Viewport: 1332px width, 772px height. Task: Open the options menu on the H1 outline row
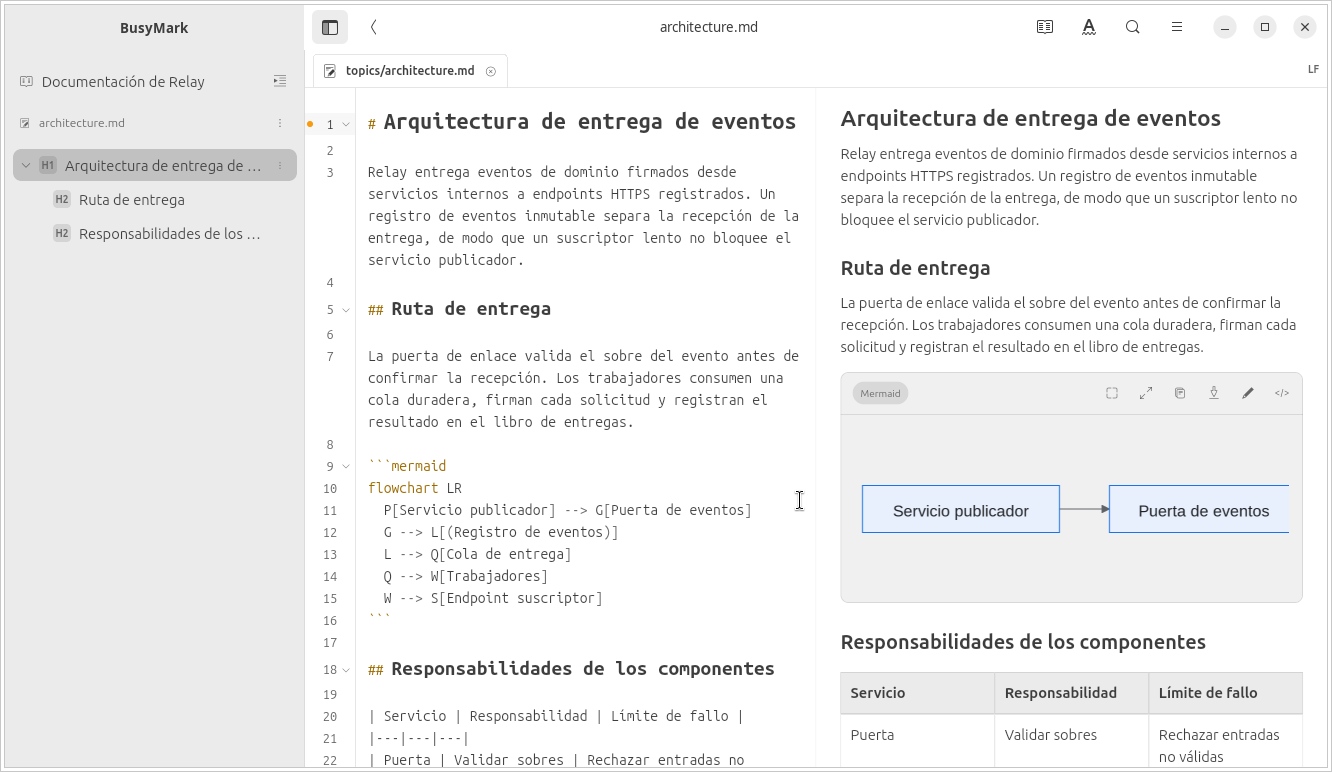(x=280, y=165)
